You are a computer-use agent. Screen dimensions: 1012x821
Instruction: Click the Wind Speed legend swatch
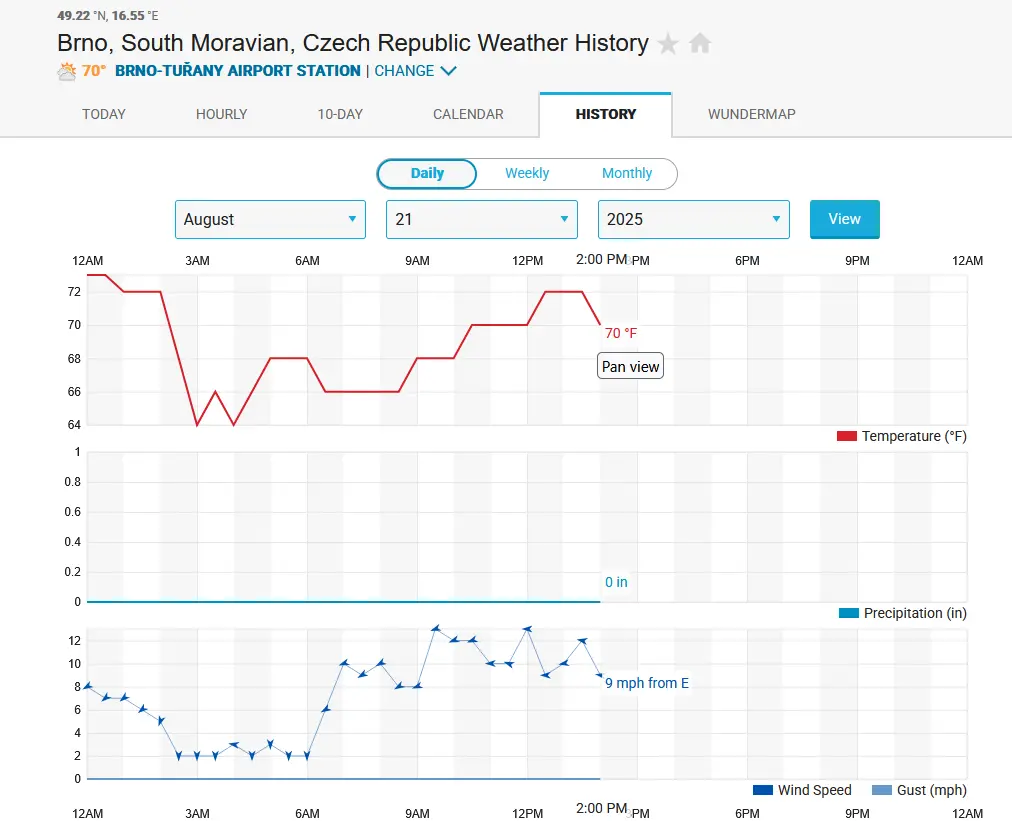763,790
